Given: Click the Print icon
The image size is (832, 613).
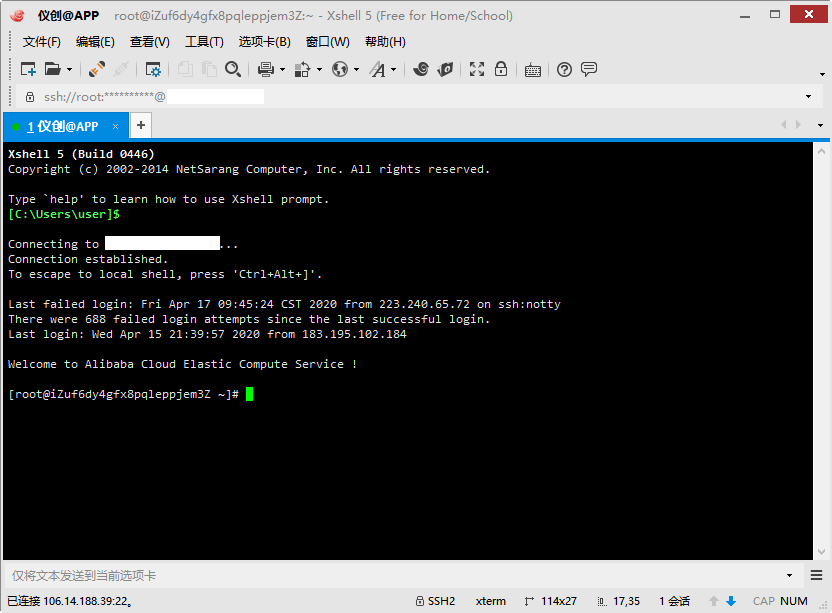Looking at the screenshot, I should pos(265,69).
